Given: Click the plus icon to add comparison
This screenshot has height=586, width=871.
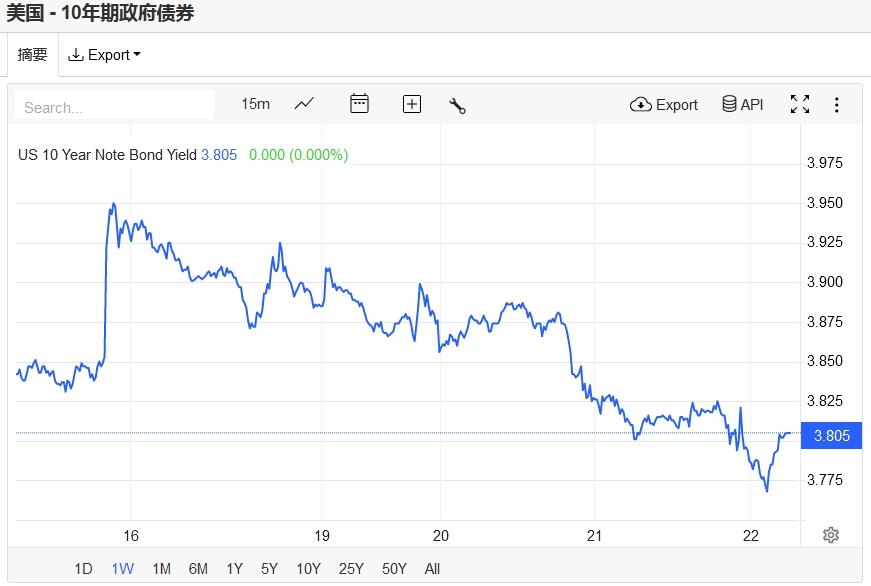Looking at the screenshot, I should coord(411,104).
